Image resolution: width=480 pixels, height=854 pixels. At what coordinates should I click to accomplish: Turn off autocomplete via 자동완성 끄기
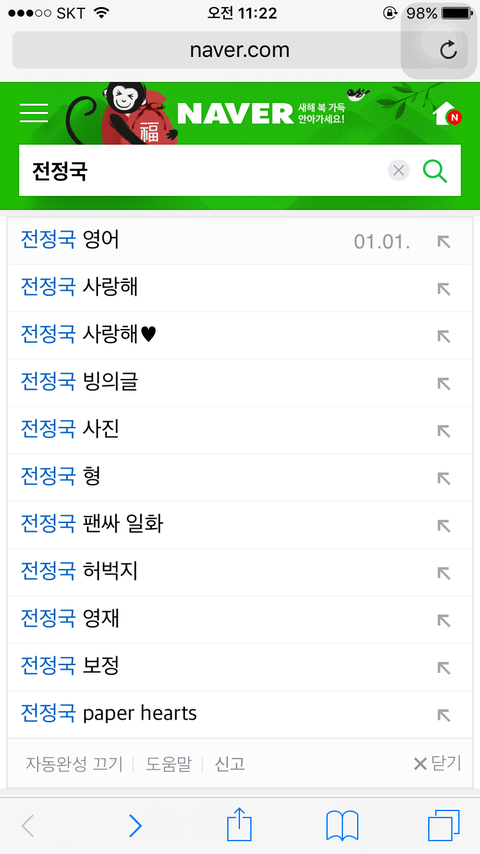[x=74, y=764]
